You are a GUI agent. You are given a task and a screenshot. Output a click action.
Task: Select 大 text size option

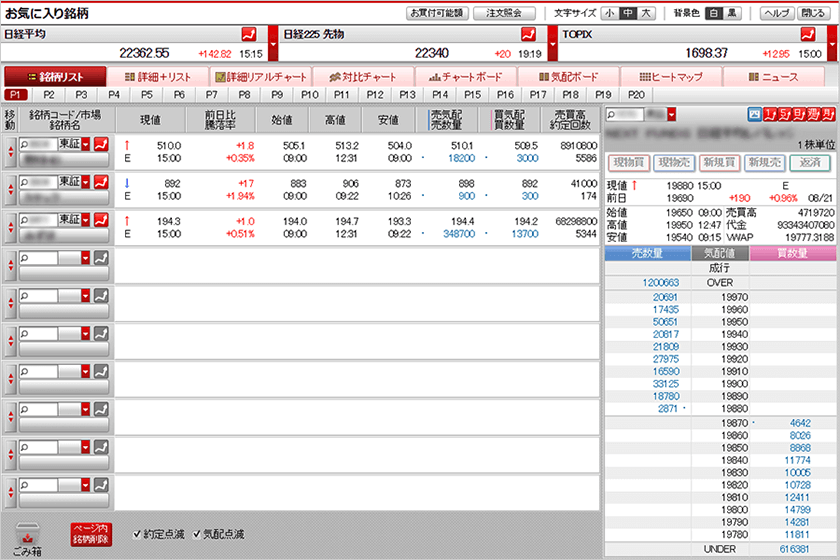[x=646, y=14]
